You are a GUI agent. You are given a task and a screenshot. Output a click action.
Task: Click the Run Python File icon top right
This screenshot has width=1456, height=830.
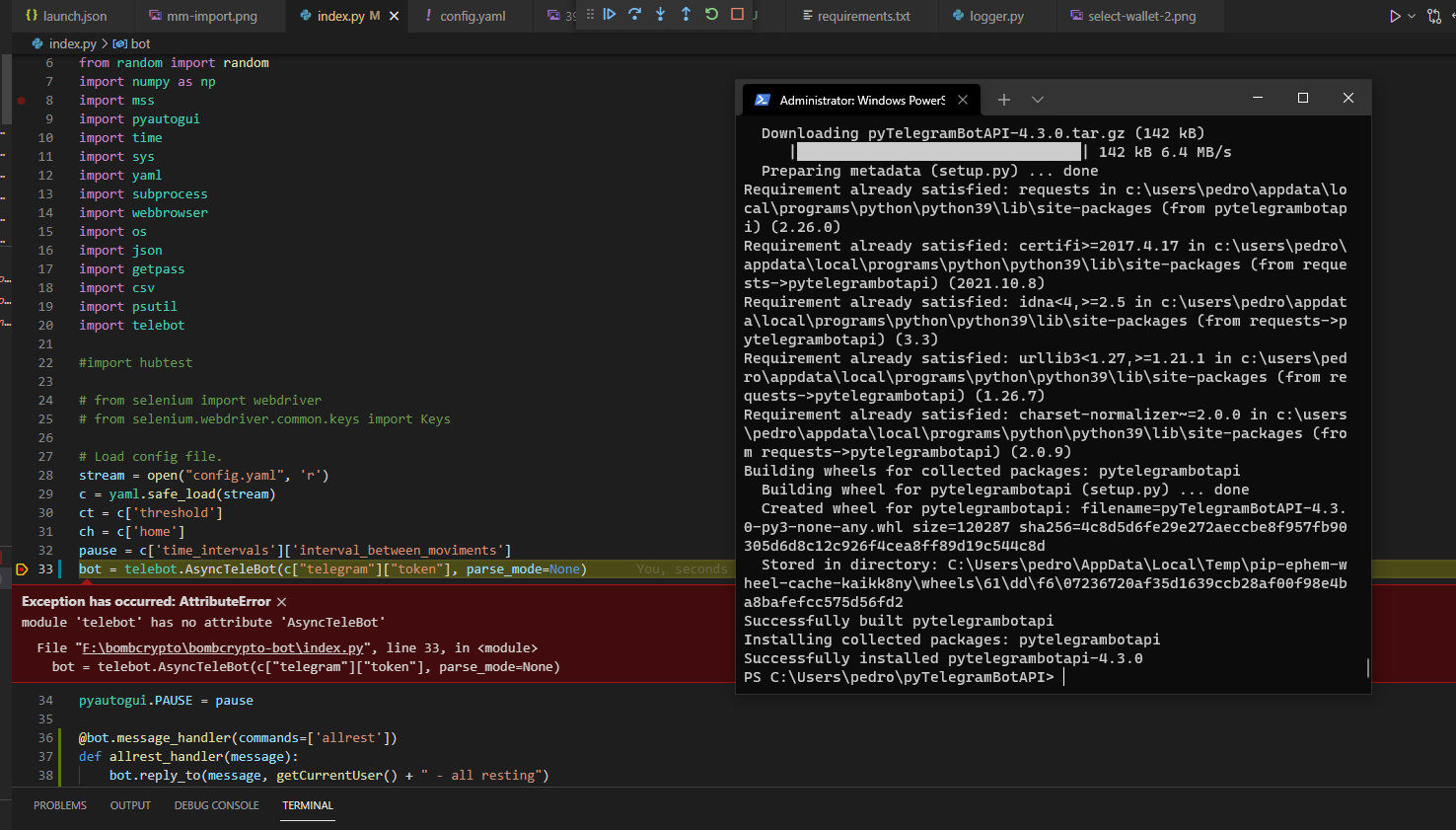pos(1395,15)
